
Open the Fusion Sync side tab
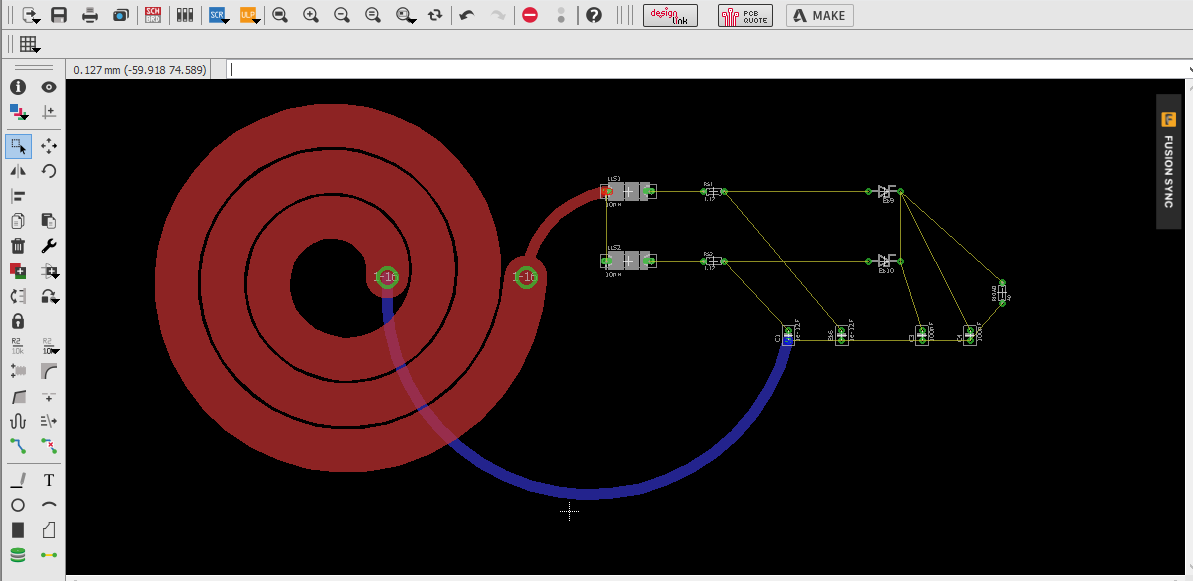click(x=1168, y=162)
